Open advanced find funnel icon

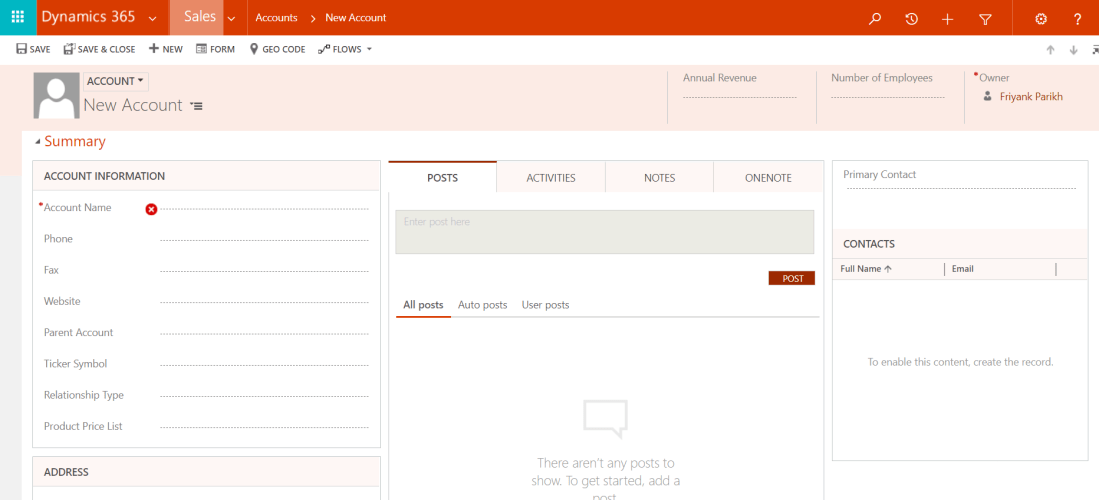(x=984, y=19)
